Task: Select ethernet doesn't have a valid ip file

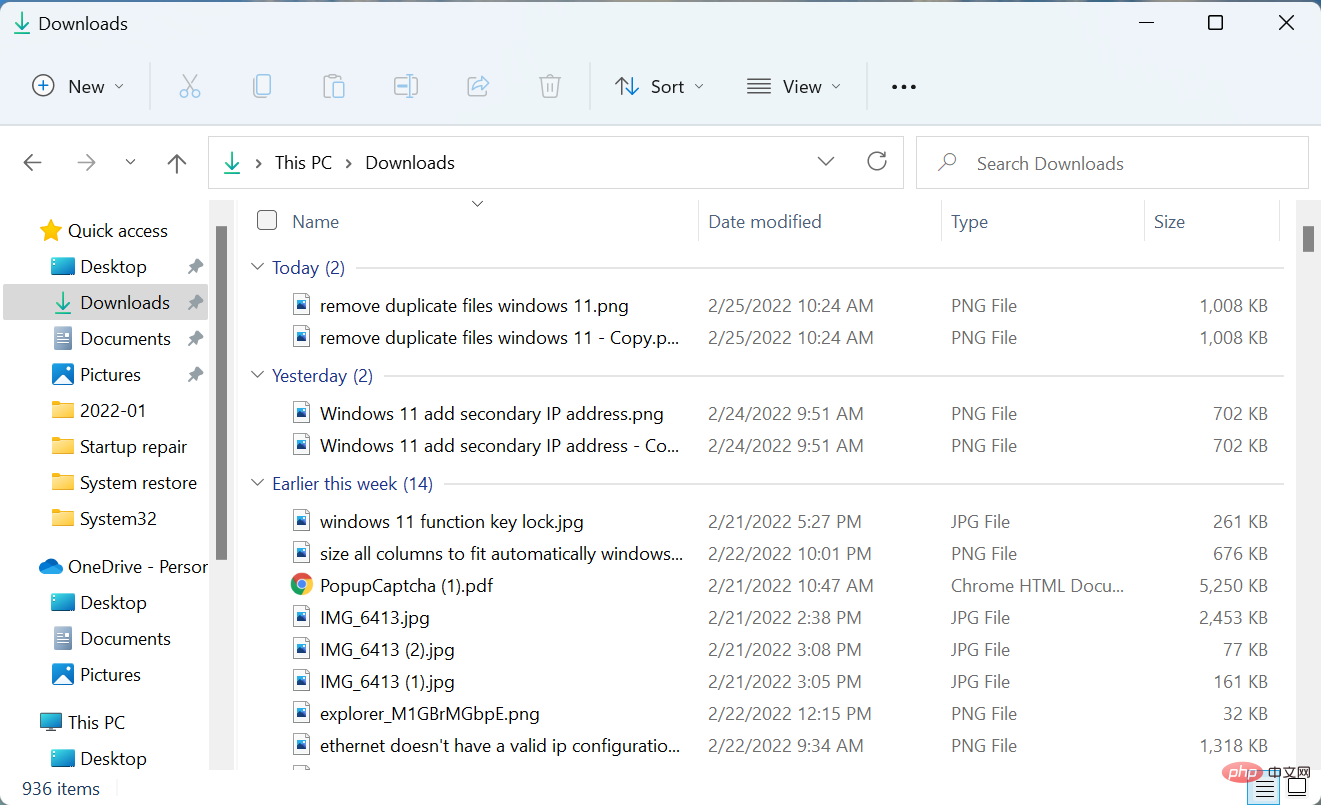Action: point(500,746)
